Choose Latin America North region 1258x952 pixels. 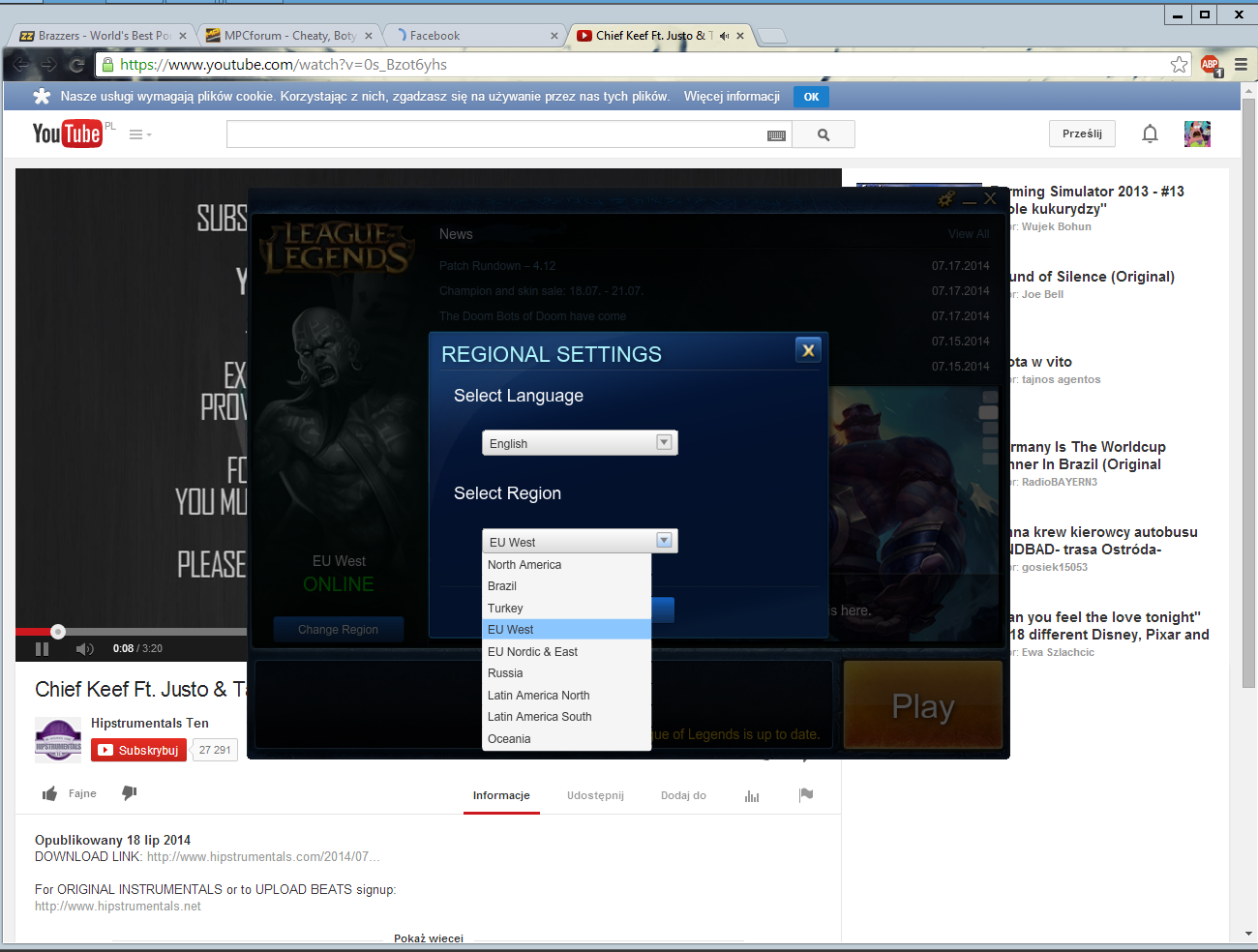(x=567, y=696)
